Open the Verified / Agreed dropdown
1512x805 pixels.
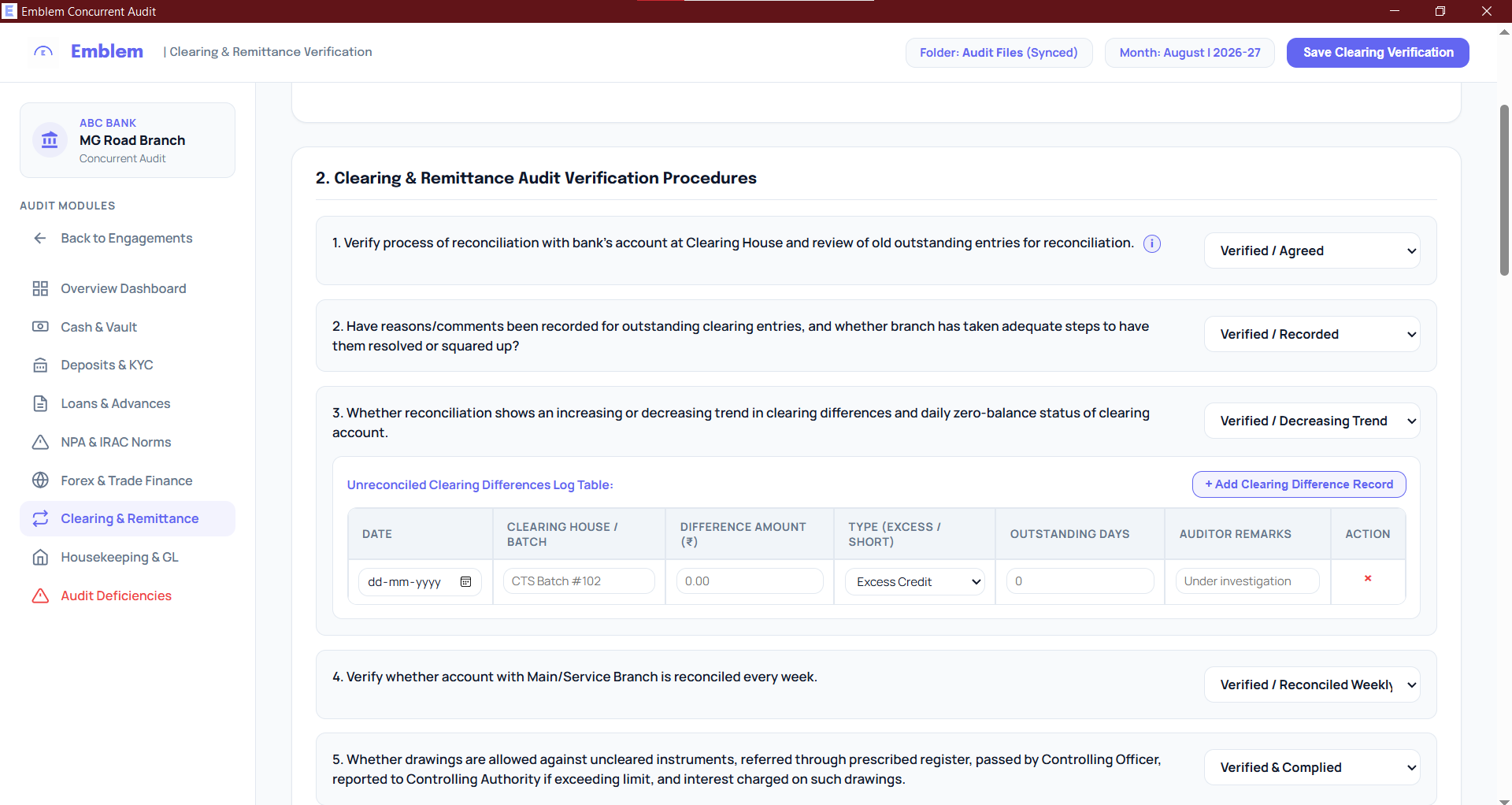pos(1312,250)
